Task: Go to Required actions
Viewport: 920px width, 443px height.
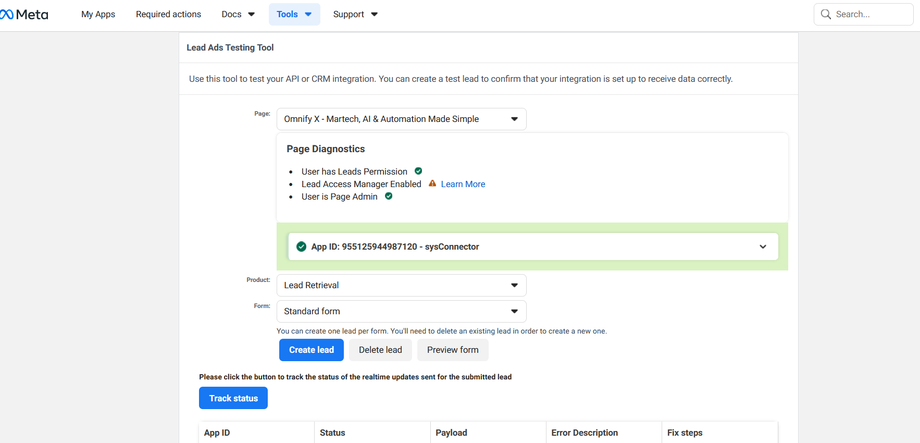Action: click(168, 15)
